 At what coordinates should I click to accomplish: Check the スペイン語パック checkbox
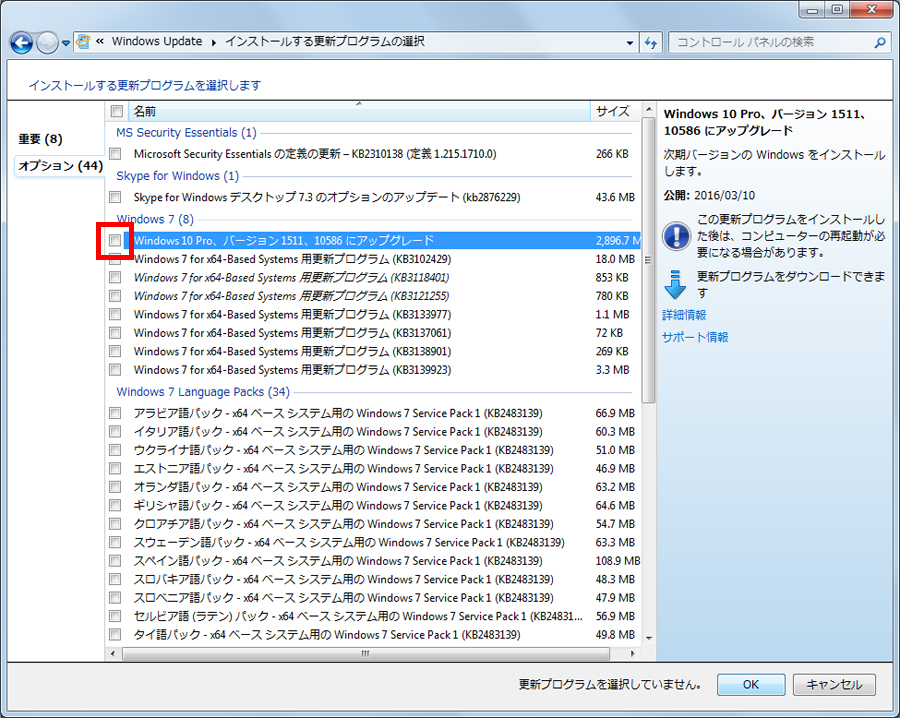tap(115, 561)
